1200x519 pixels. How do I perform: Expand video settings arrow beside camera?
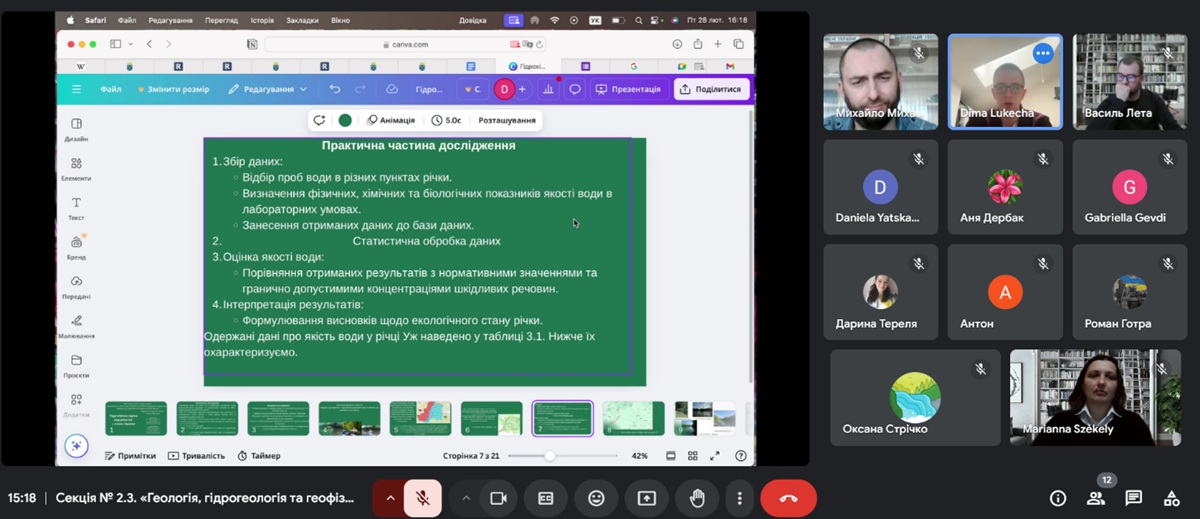tap(466, 498)
